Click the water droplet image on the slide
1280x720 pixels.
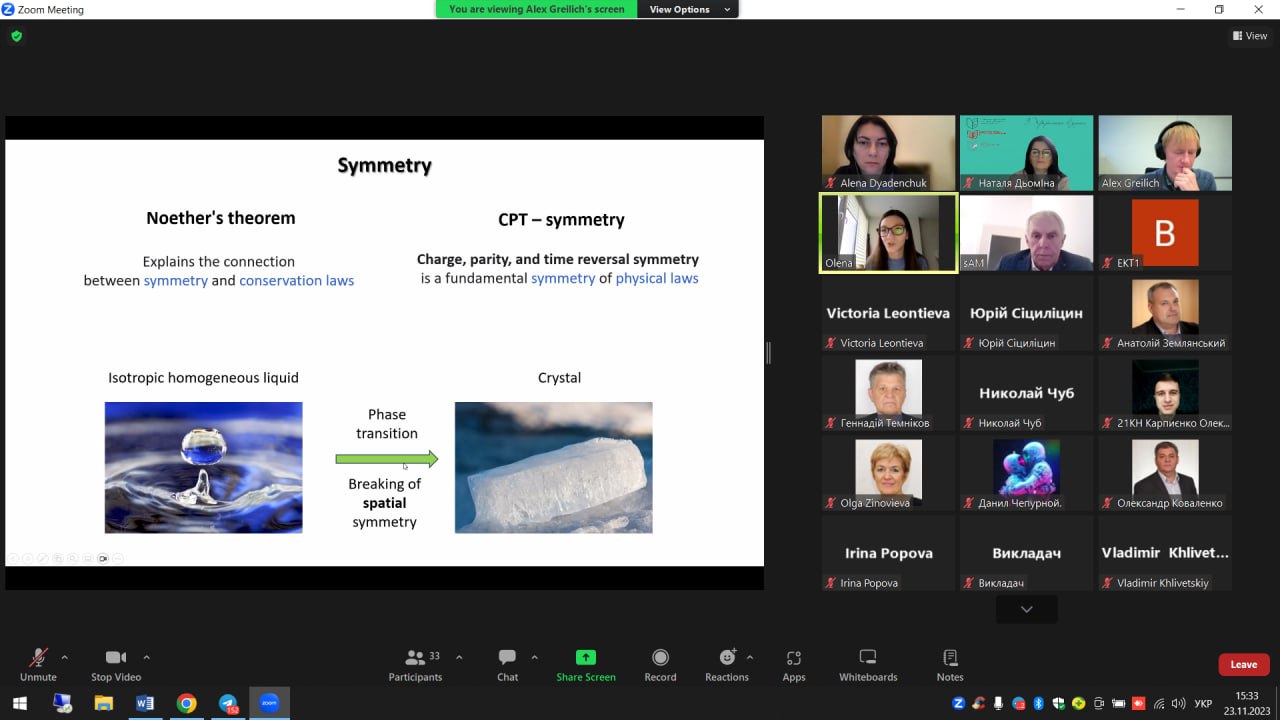click(x=204, y=467)
